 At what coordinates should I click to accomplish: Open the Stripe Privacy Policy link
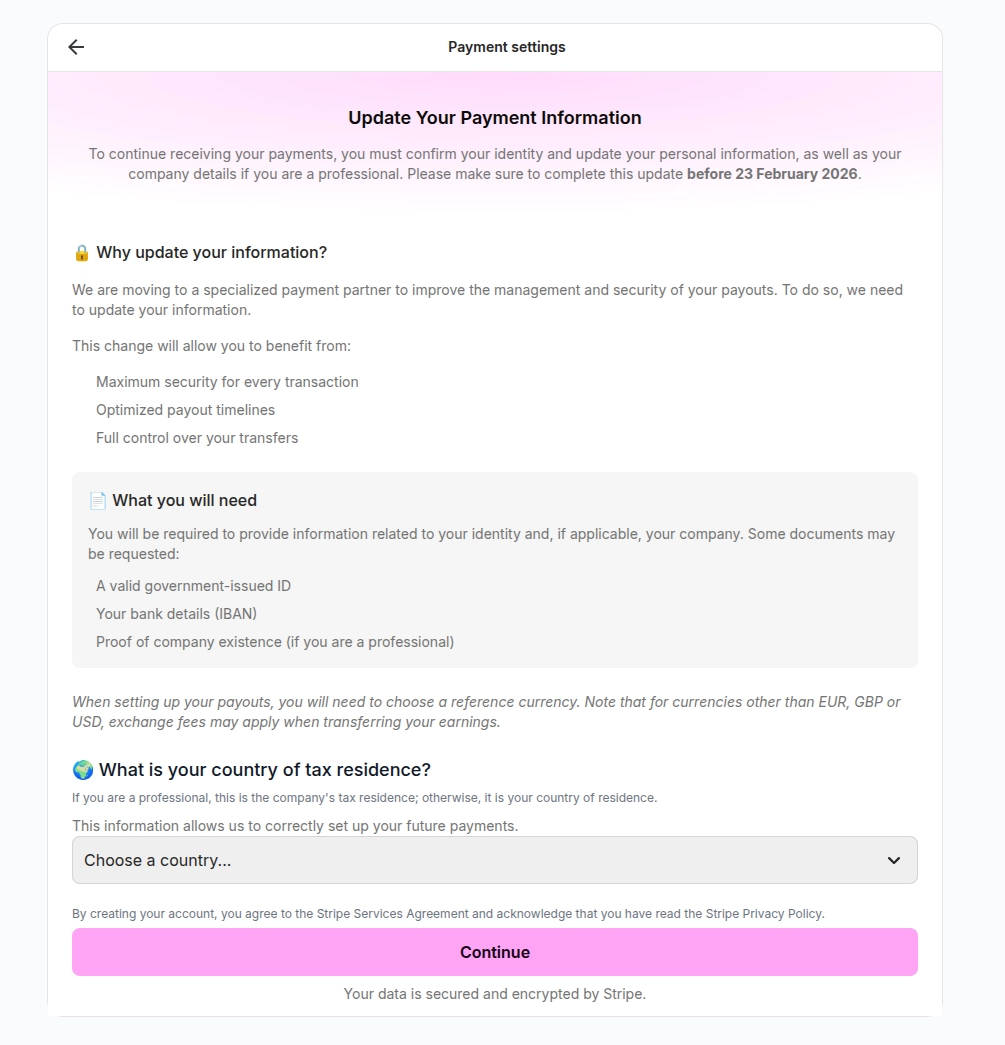tap(764, 914)
